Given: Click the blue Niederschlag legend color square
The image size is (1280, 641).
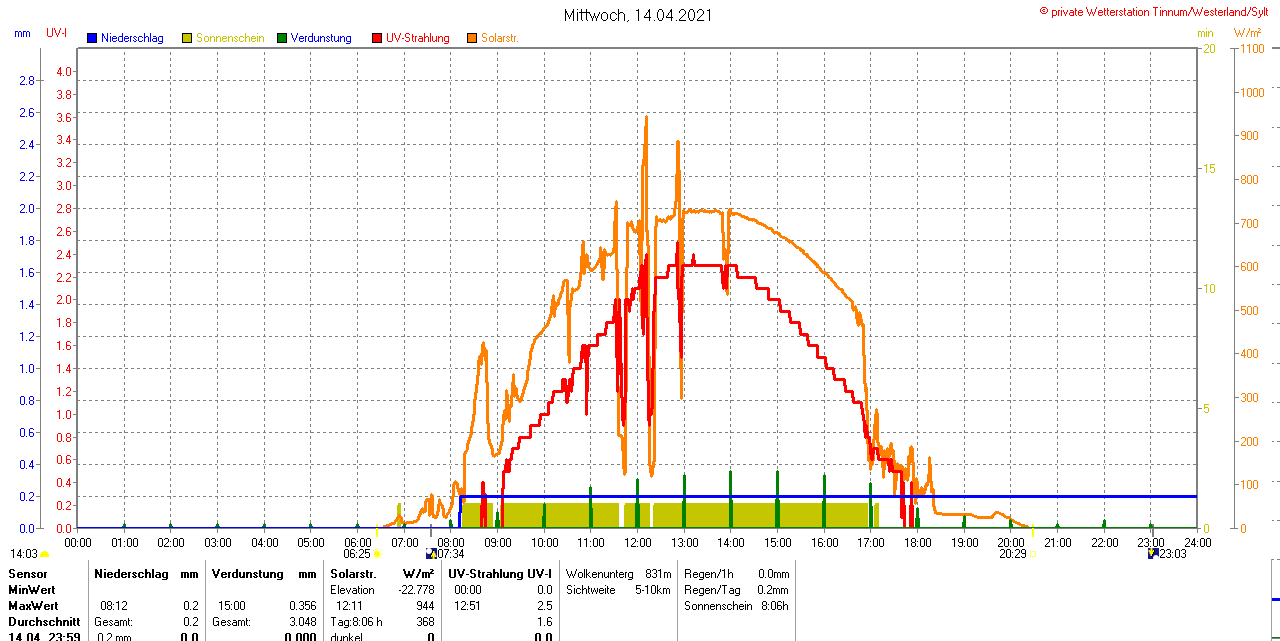Looking at the screenshot, I should click(92, 38).
